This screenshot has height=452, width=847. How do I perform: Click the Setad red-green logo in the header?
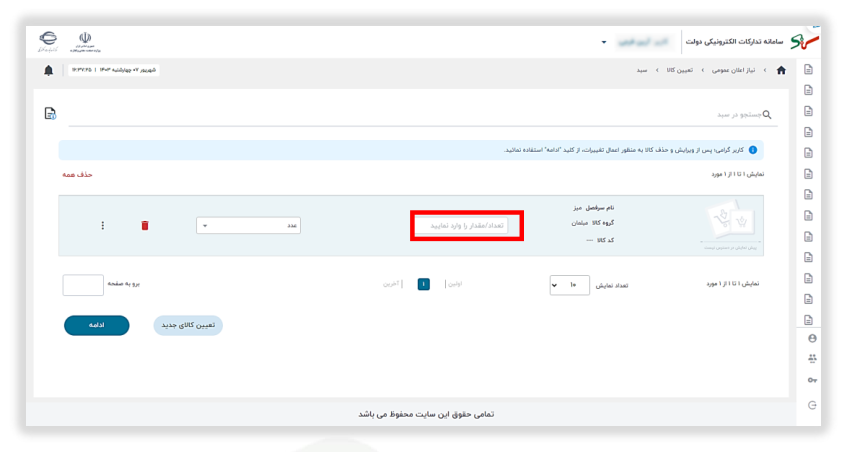click(x=804, y=42)
